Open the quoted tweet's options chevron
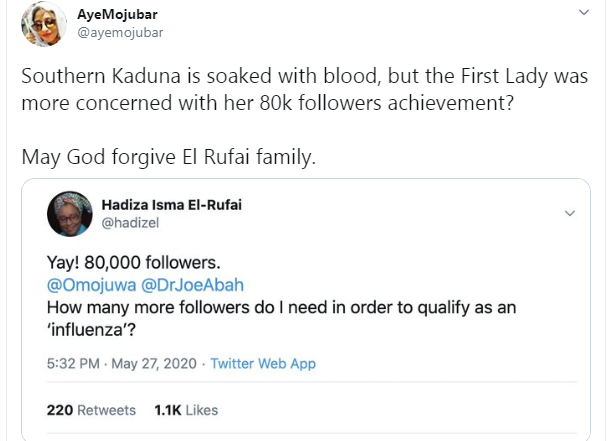 click(x=570, y=213)
